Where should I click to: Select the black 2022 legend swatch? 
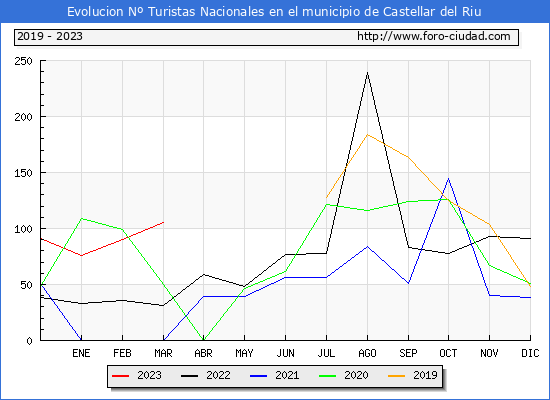point(189,376)
